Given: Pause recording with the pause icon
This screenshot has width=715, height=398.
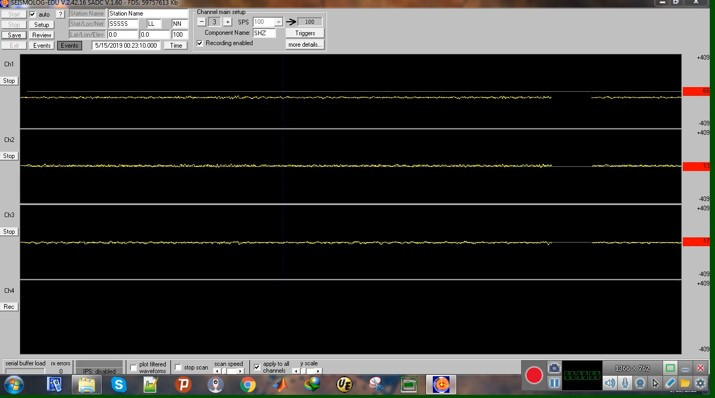Looking at the screenshot, I should click(554, 383).
